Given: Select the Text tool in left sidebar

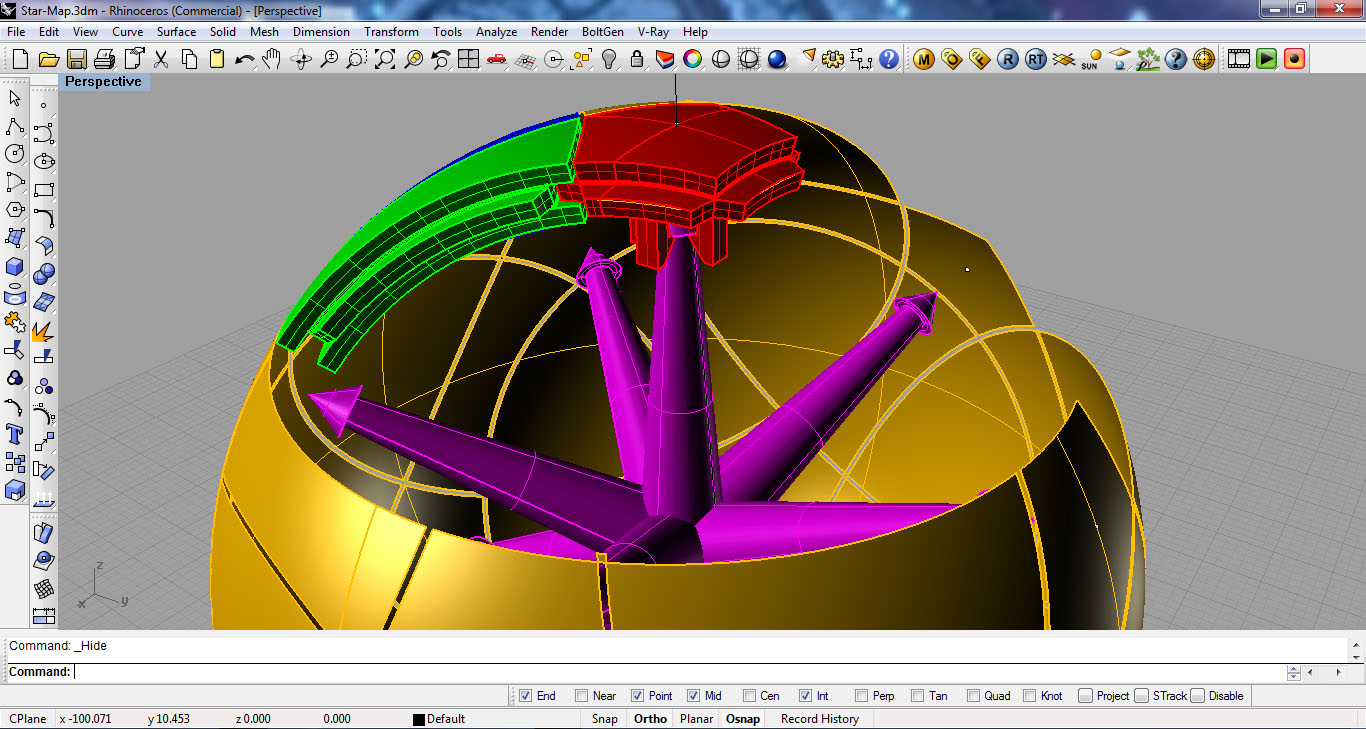Looking at the screenshot, I should 15,434.
